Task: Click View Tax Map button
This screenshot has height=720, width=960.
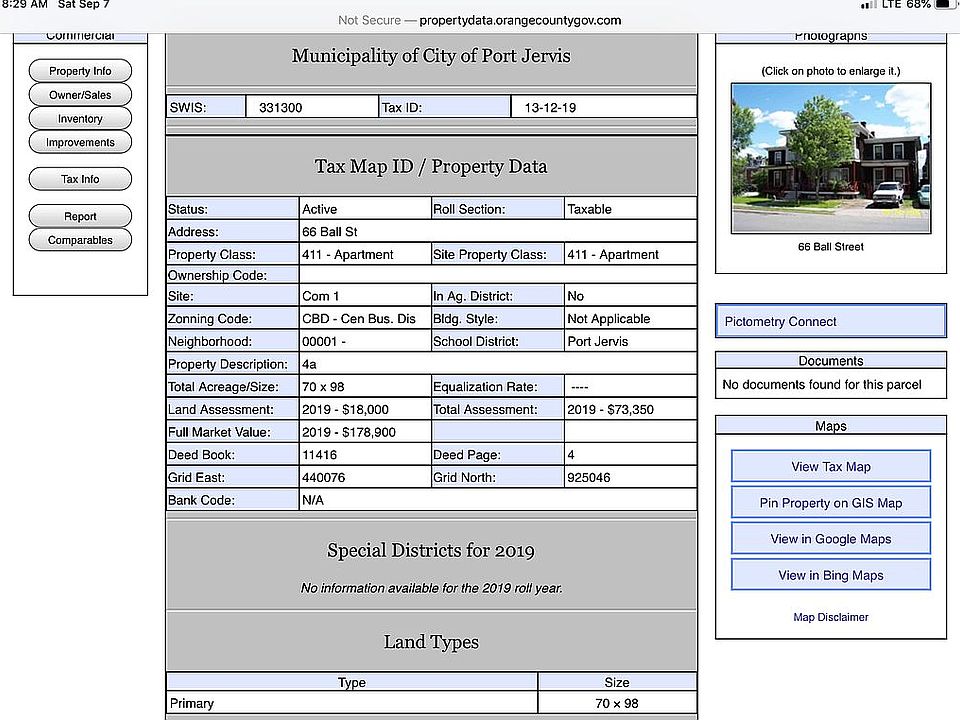Action: coord(831,467)
